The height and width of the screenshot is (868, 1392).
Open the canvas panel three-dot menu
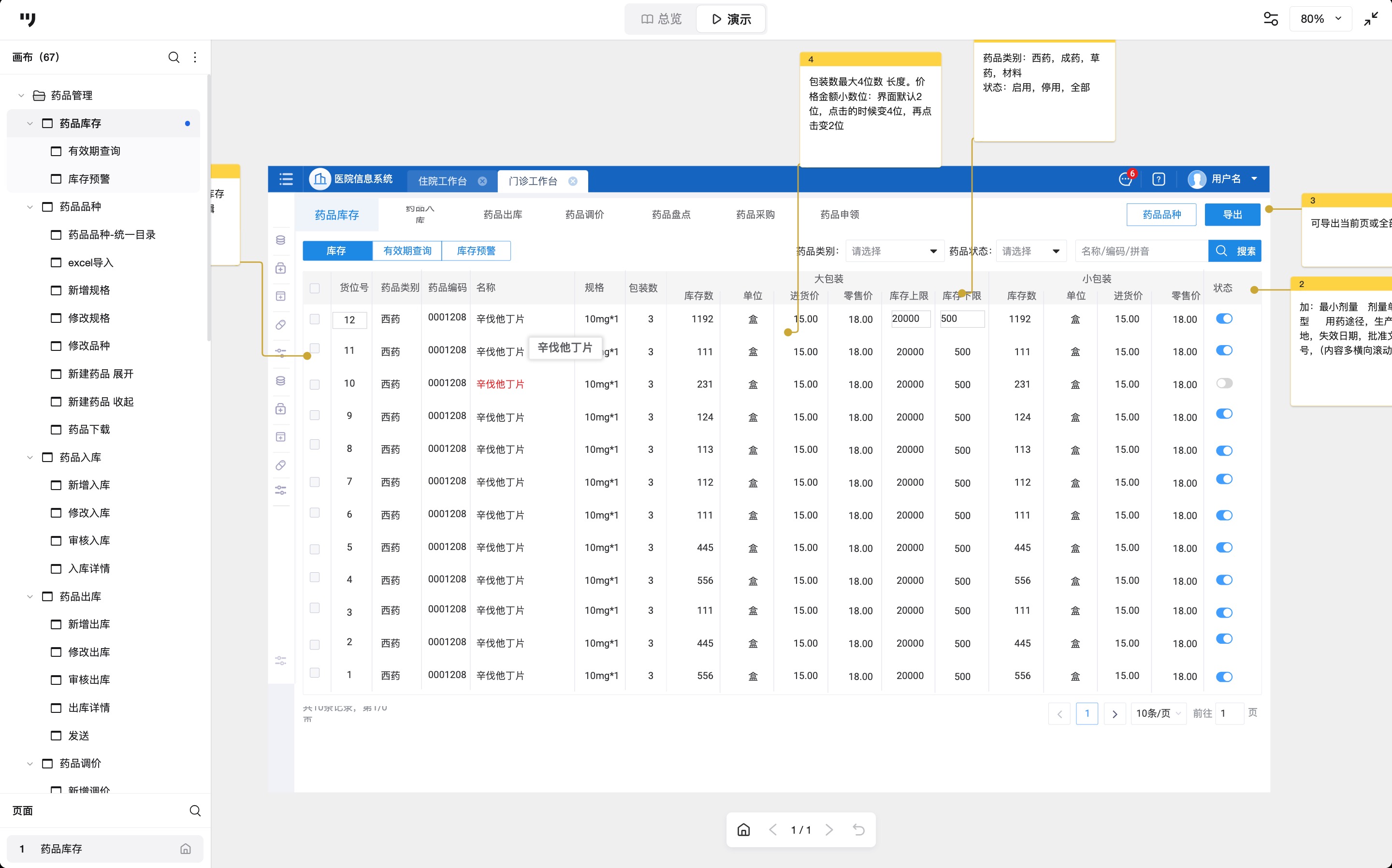195,58
